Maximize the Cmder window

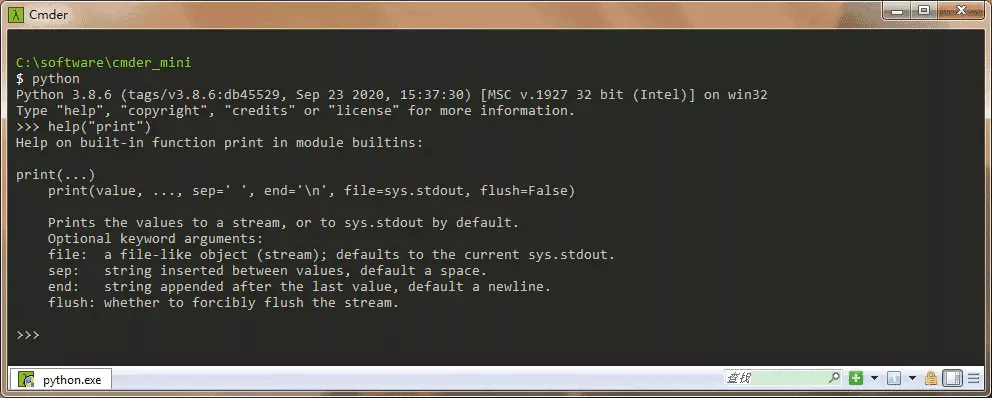924,10
